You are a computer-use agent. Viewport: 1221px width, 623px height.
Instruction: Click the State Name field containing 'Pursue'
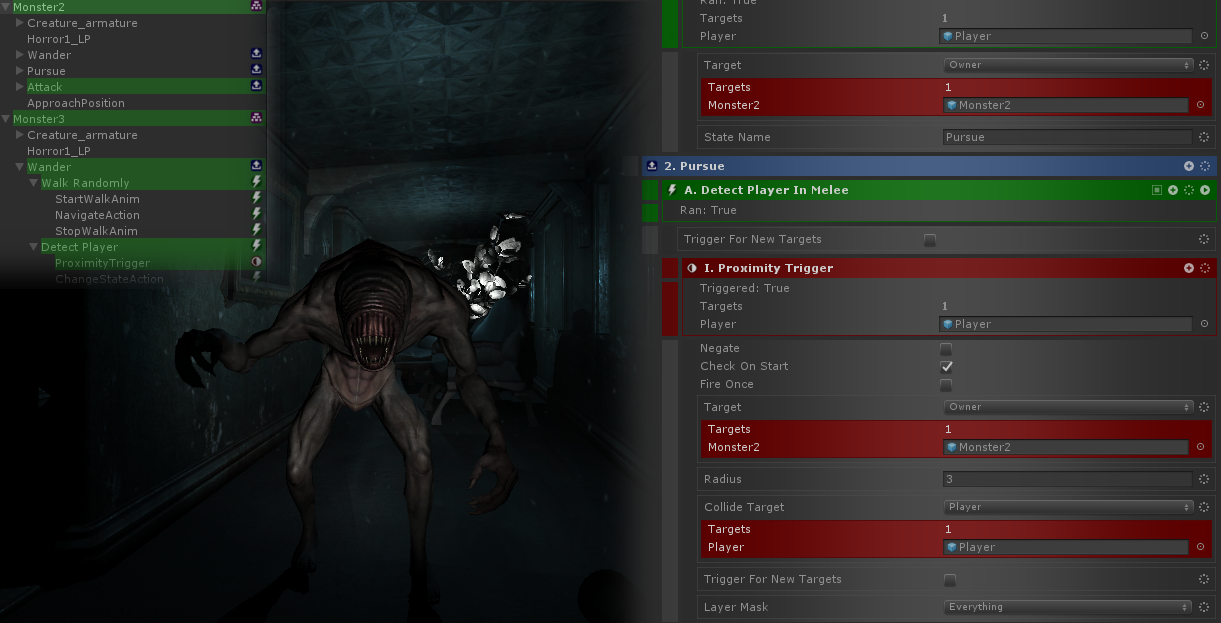point(1068,137)
